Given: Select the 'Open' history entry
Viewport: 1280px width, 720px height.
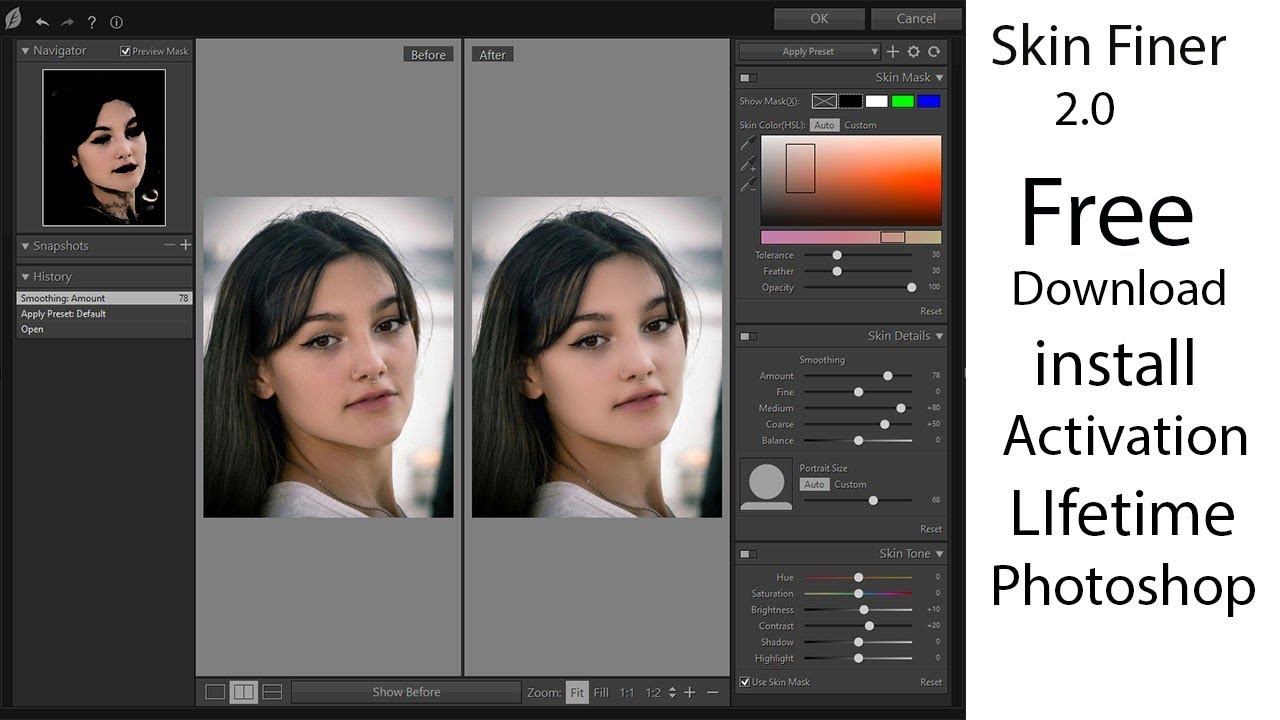Looking at the screenshot, I should click(104, 329).
